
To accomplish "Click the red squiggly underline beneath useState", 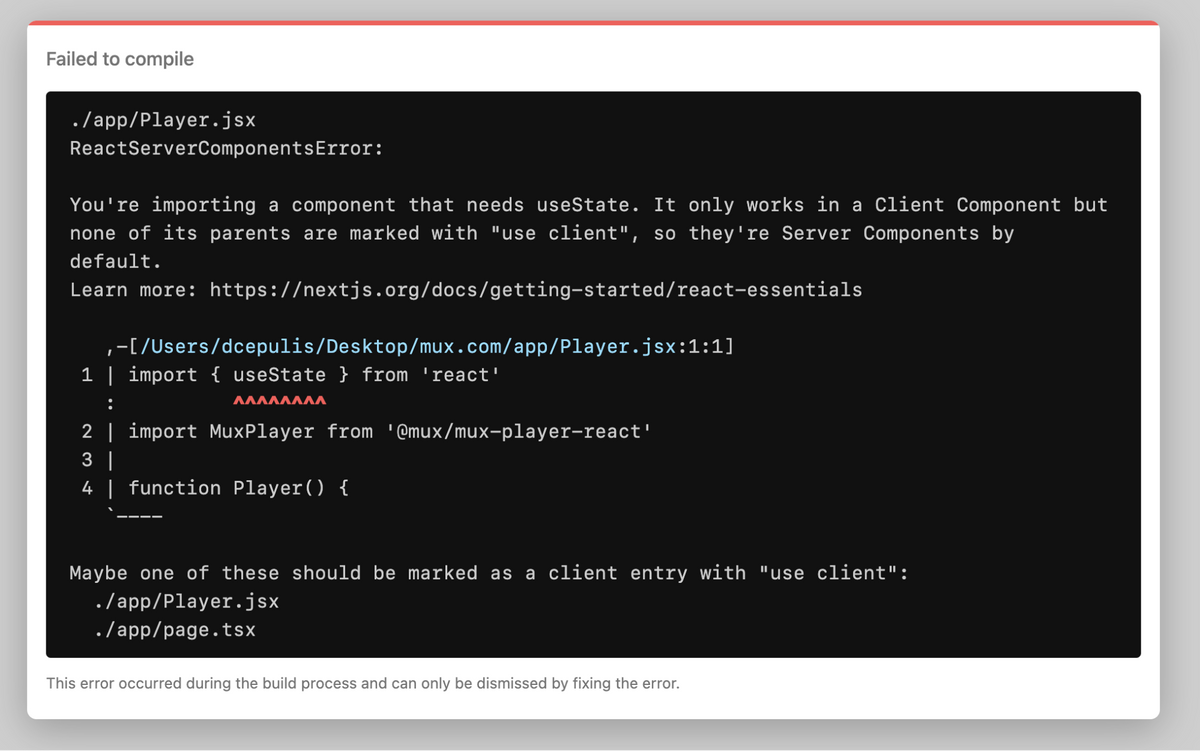I will pos(279,400).
